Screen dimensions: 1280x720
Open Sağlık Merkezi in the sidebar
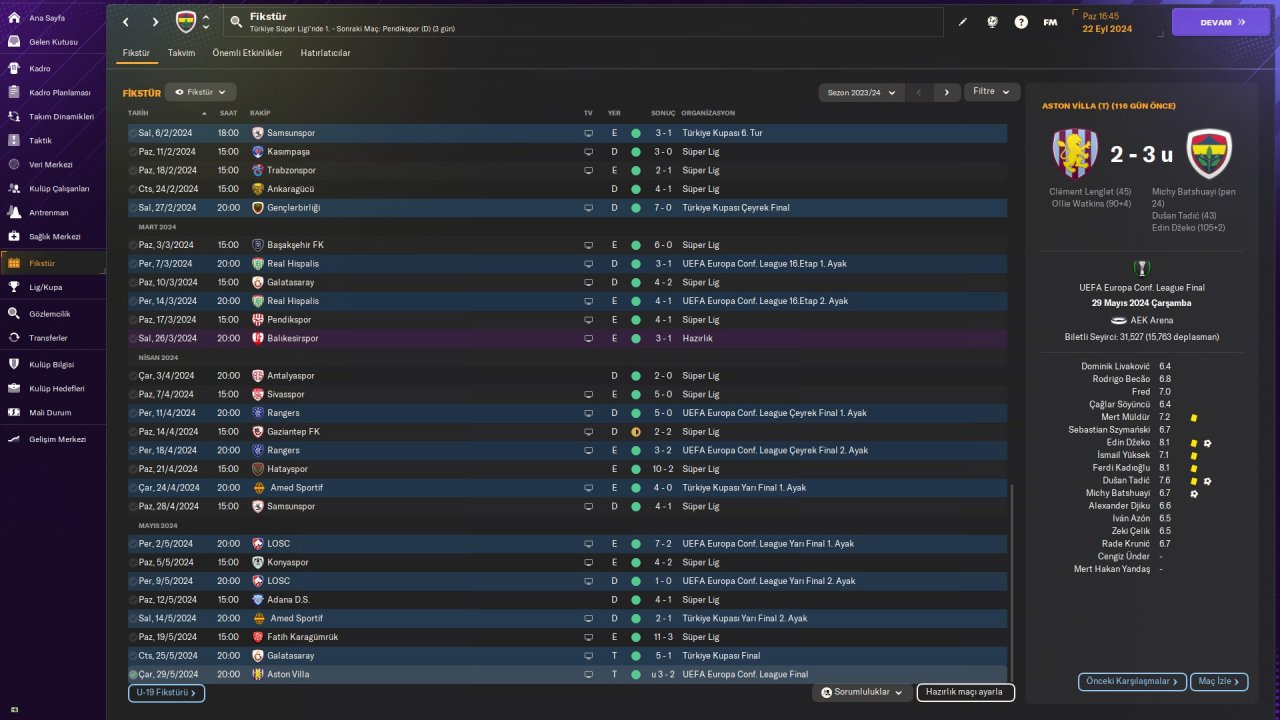tap(52, 237)
